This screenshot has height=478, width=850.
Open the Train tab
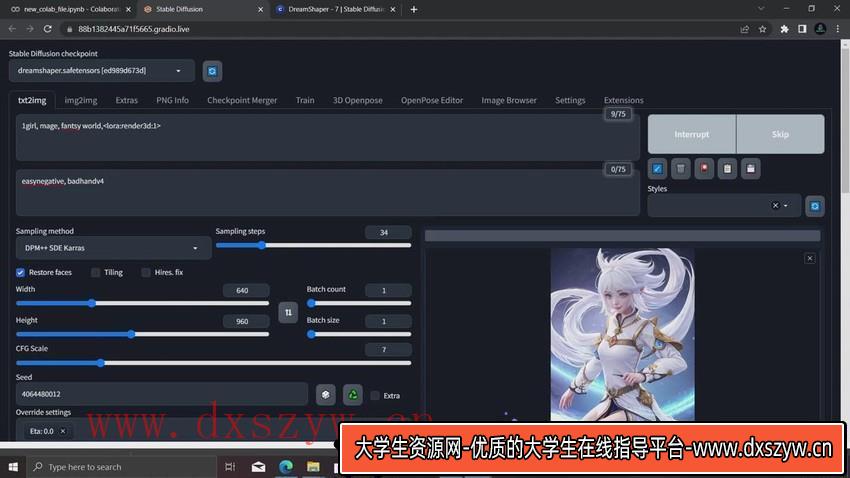pos(305,100)
